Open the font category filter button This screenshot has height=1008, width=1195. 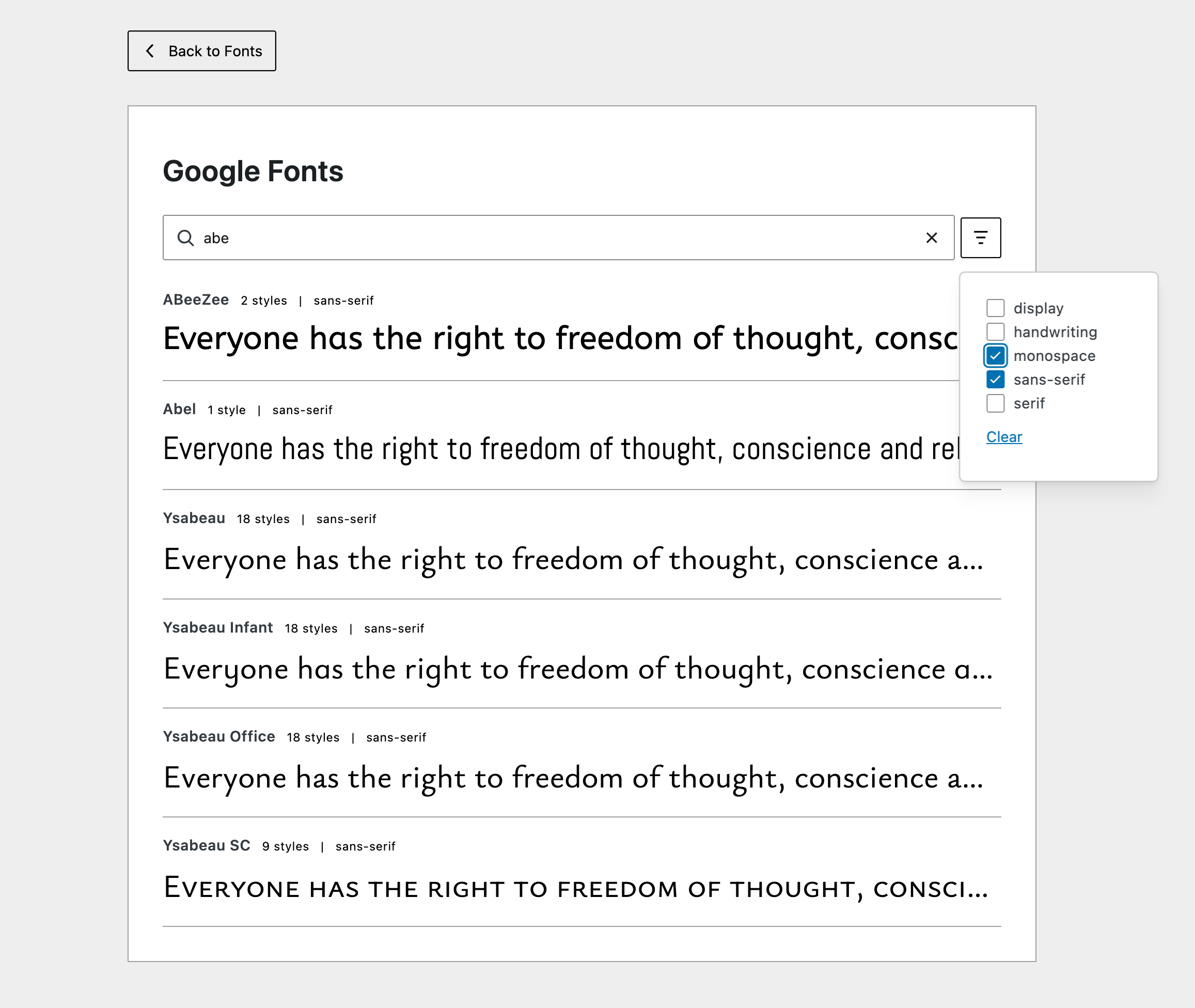pos(981,238)
